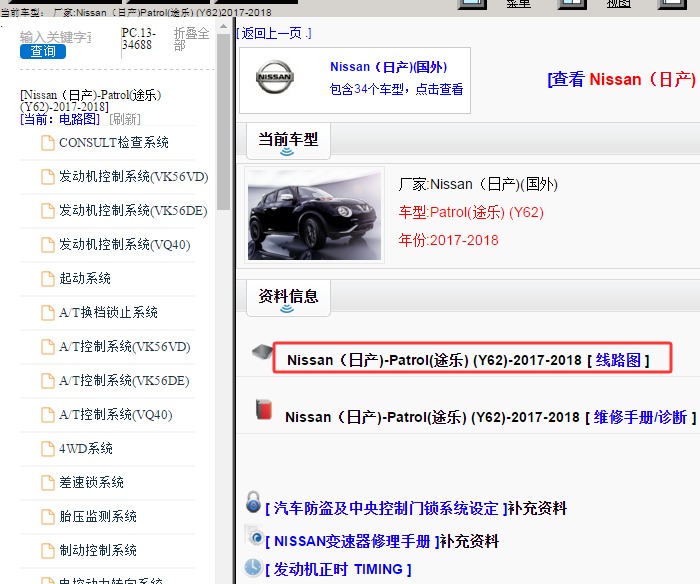Click the left panel scroll up arrow
The height and width of the screenshot is (584, 700).
(x=223, y=27)
